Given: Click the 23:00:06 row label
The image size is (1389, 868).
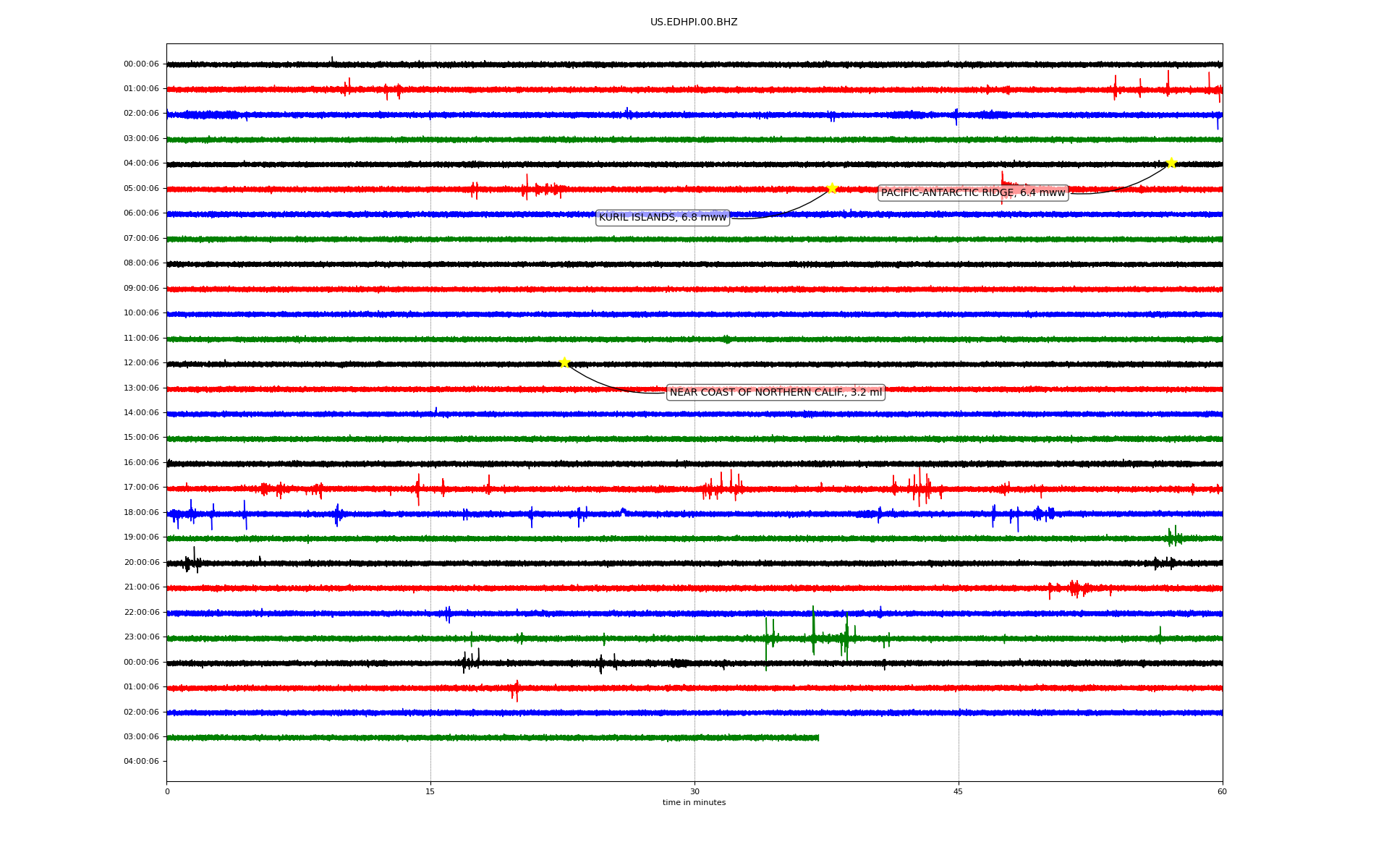Looking at the screenshot, I should [141, 637].
